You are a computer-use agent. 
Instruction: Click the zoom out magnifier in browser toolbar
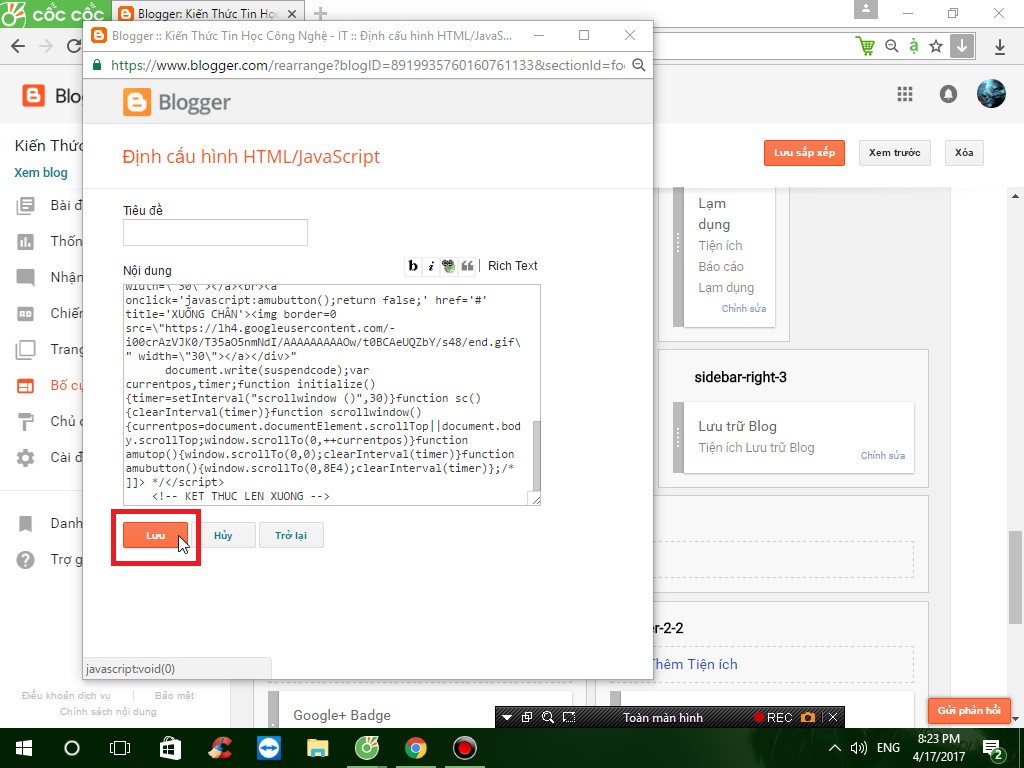[x=891, y=46]
